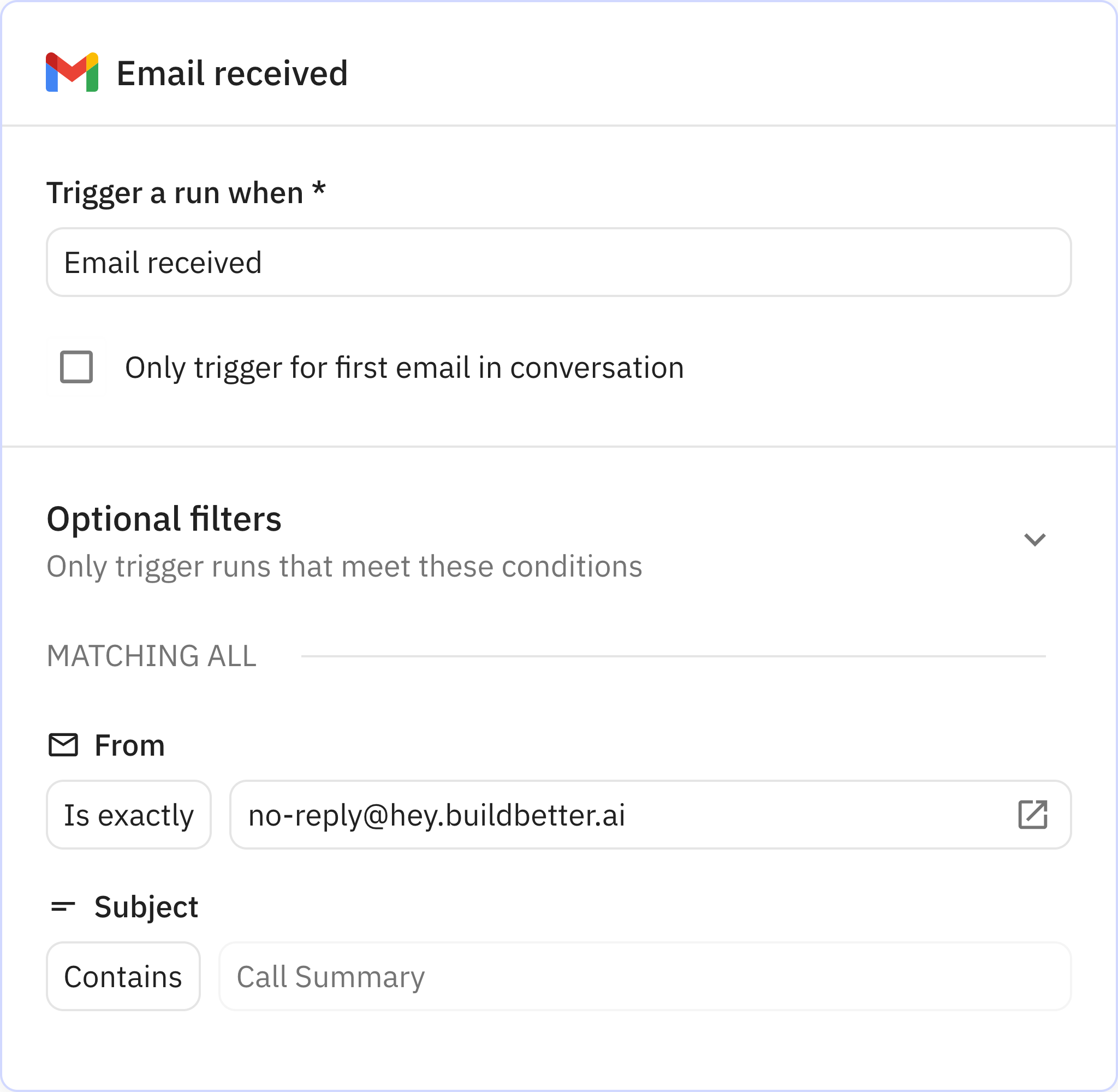1118x1092 pixels.
Task: Click the Email received header title
Action: (232, 72)
